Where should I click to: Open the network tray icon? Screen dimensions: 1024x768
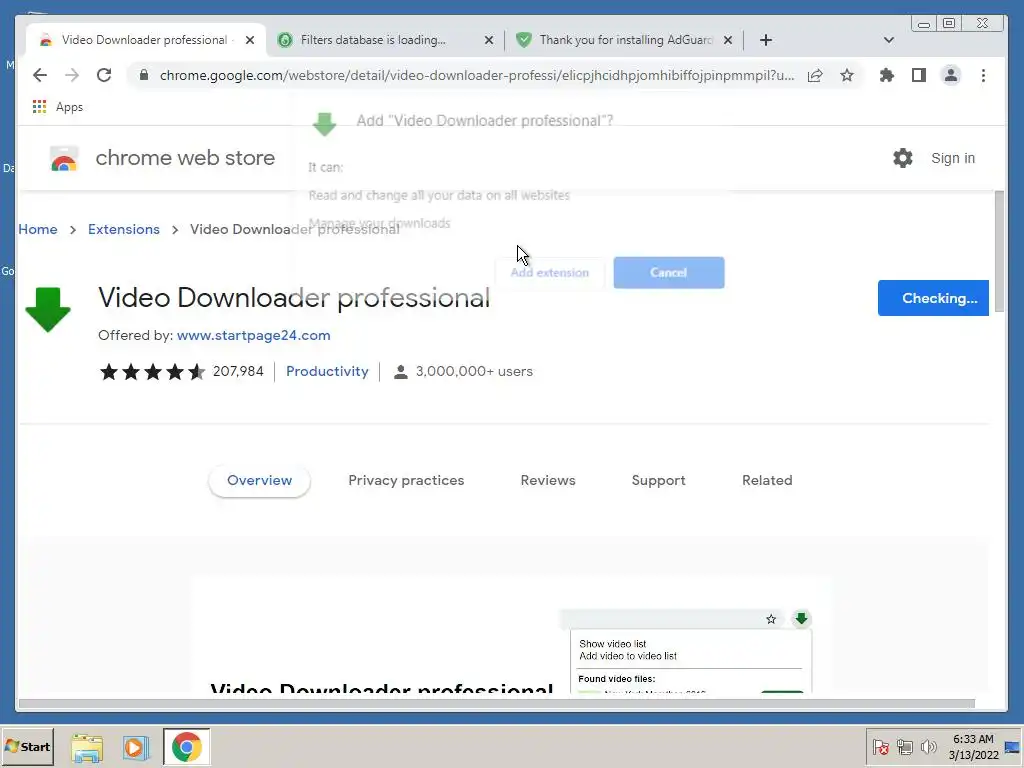click(x=904, y=746)
